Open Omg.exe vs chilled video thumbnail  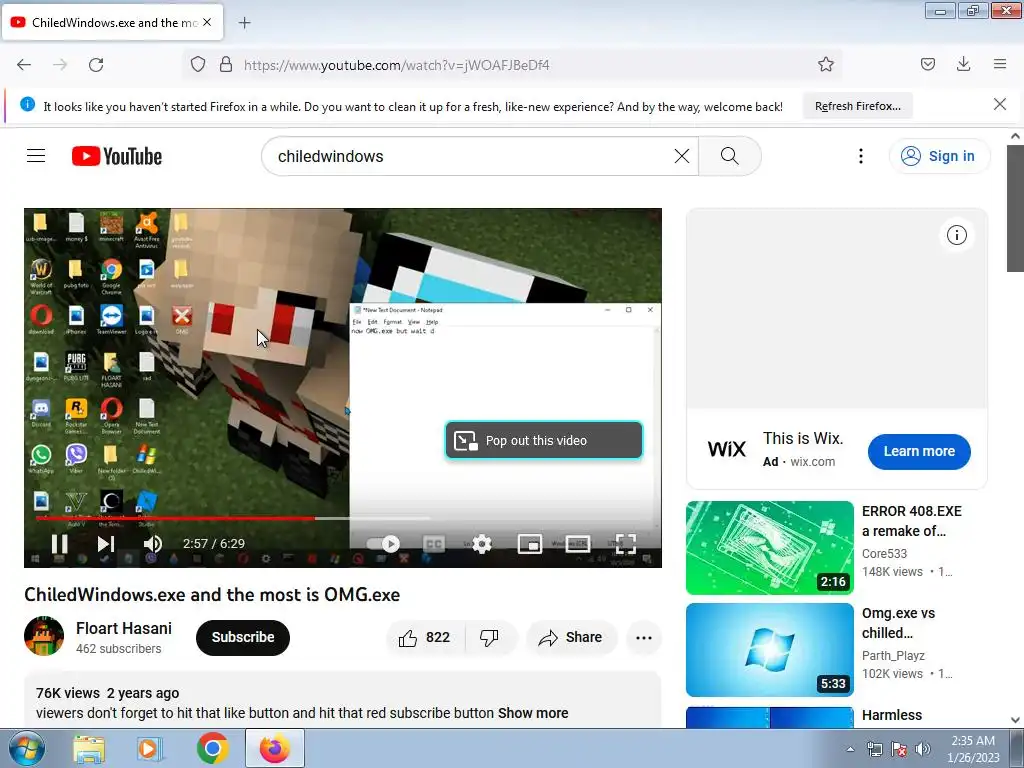pyautogui.click(x=770, y=650)
